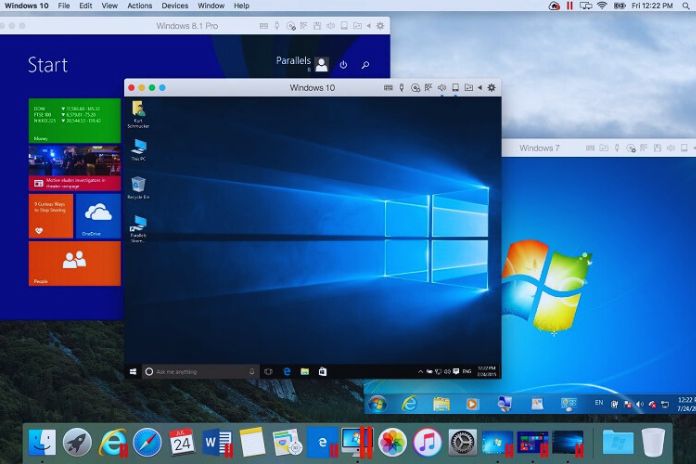Click the Wi-Fi icon in the Mac menu bar

[602, 6]
